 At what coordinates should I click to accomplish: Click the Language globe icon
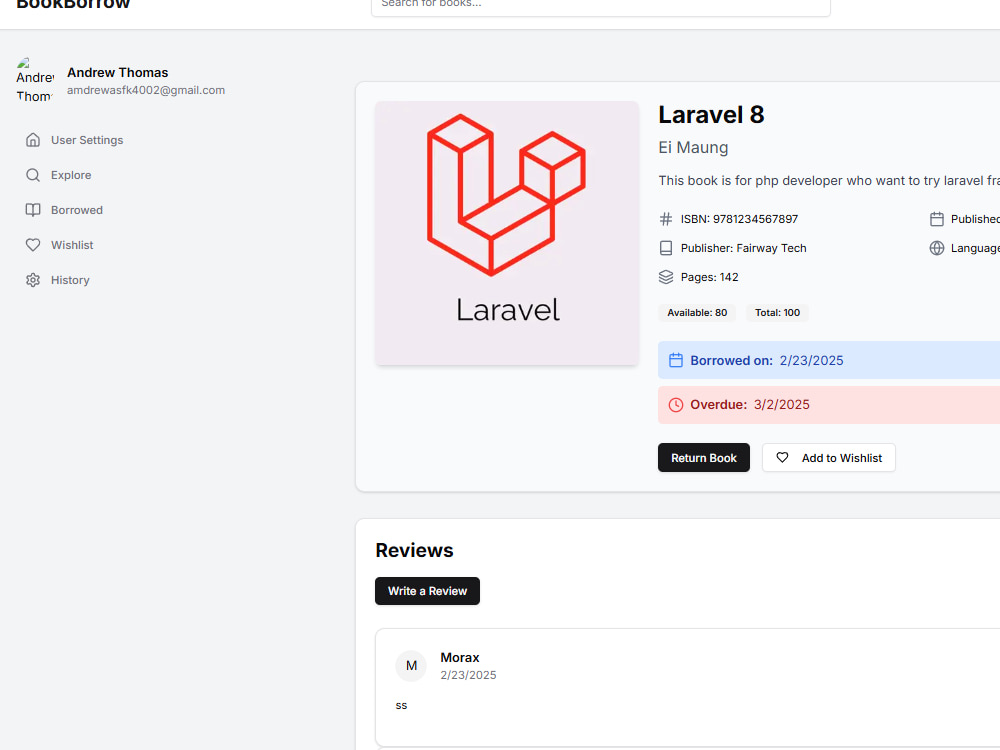click(936, 248)
